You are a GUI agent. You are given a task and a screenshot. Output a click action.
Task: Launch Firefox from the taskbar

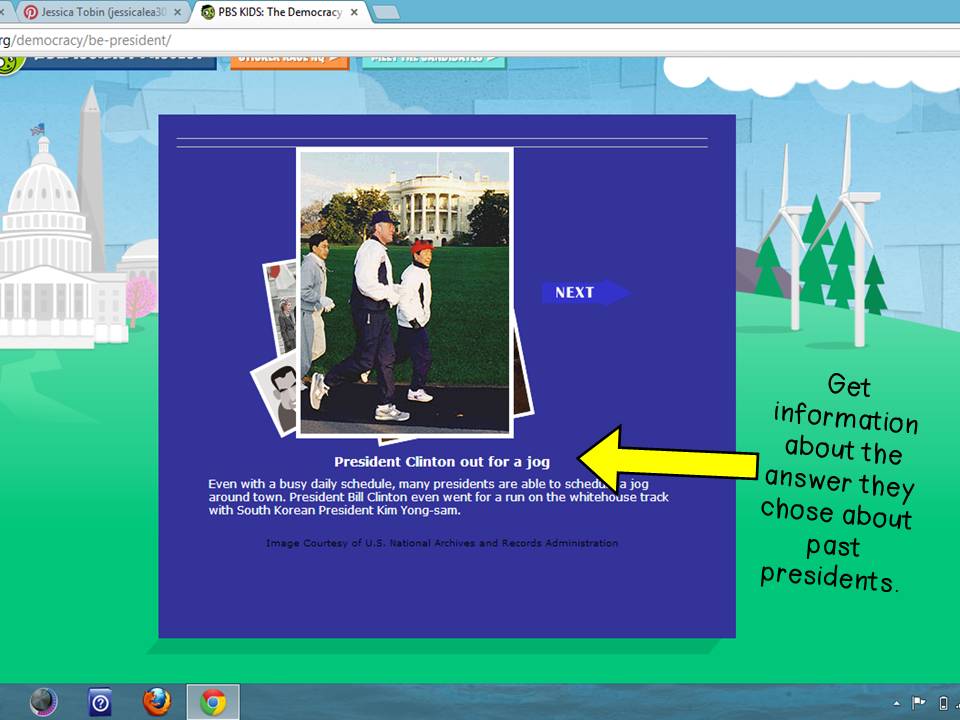(157, 701)
